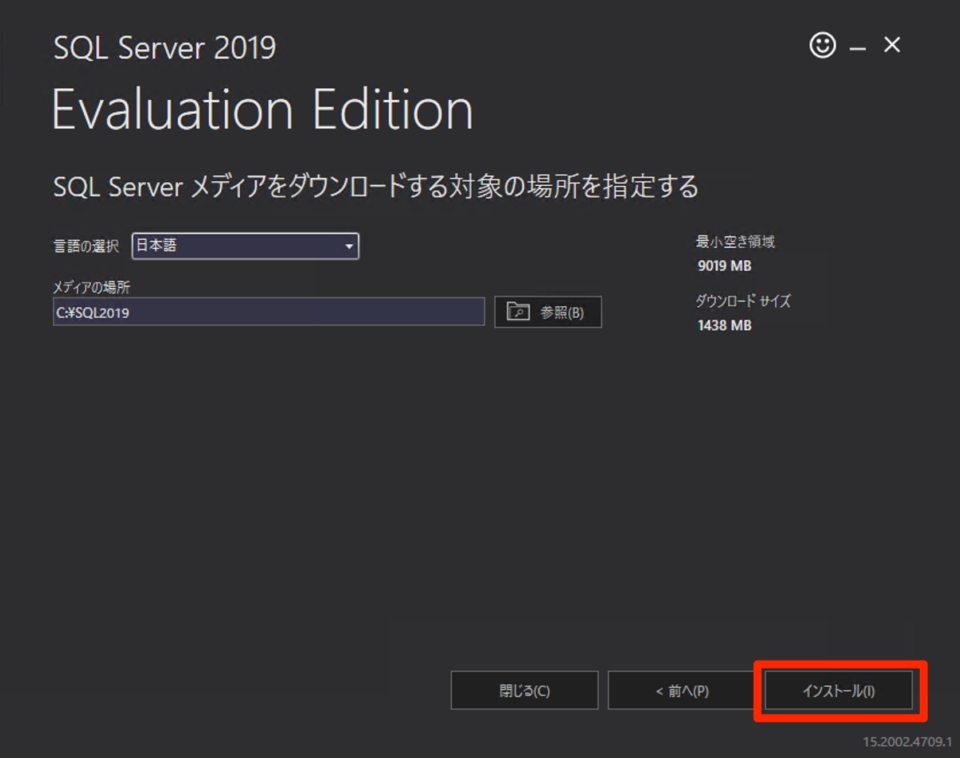Click the ダウンロード サイズ label
This screenshot has height=758, width=960.
point(743,301)
